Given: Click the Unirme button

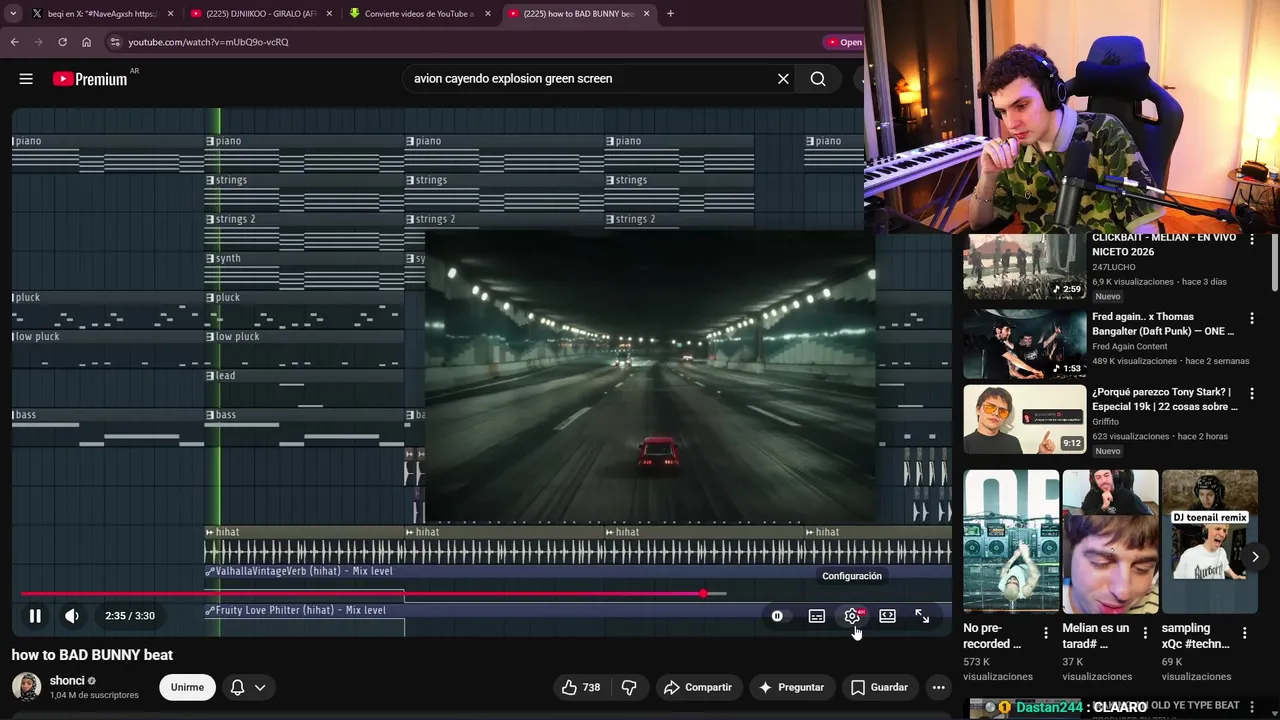Looking at the screenshot, I should 187,687.
